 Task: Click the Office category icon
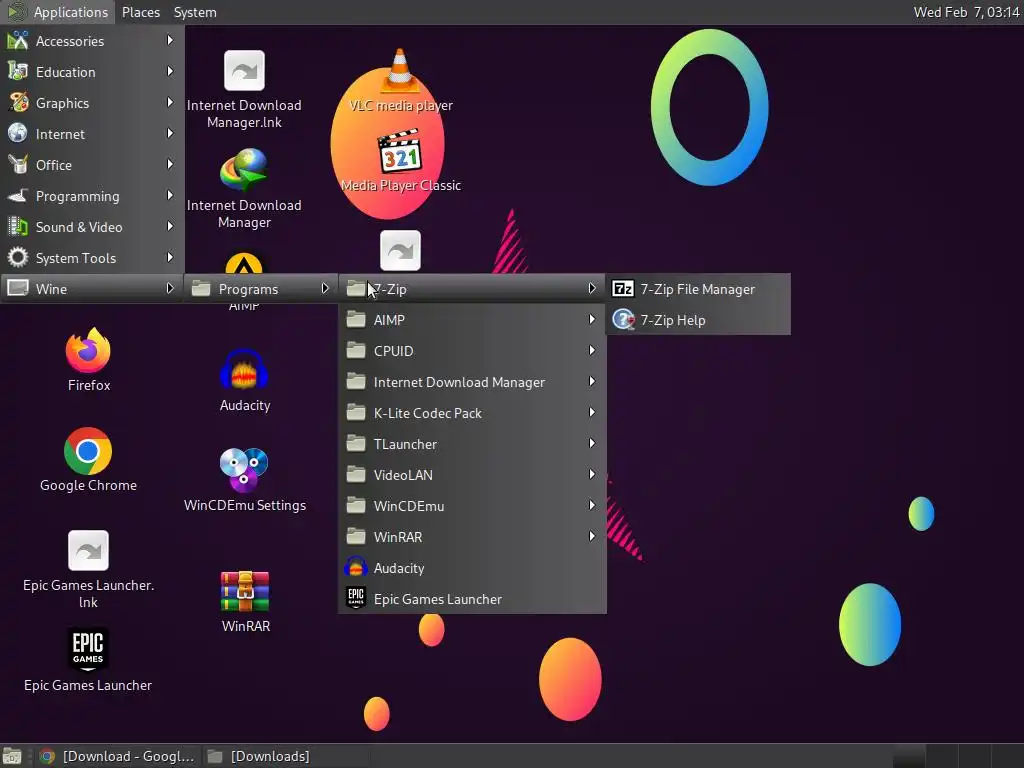pyautogui.click(x=18, y=165)
